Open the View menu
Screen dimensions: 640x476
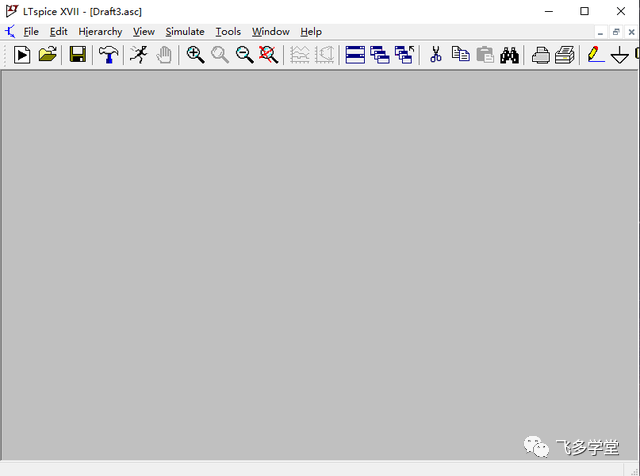pos(144,31)
